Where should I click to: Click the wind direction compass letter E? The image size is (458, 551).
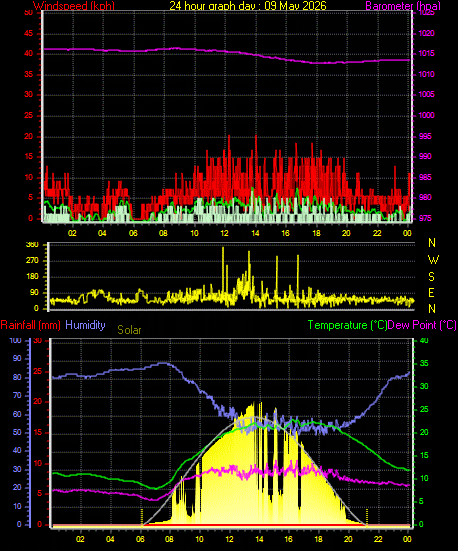click(x=431, y=292)
